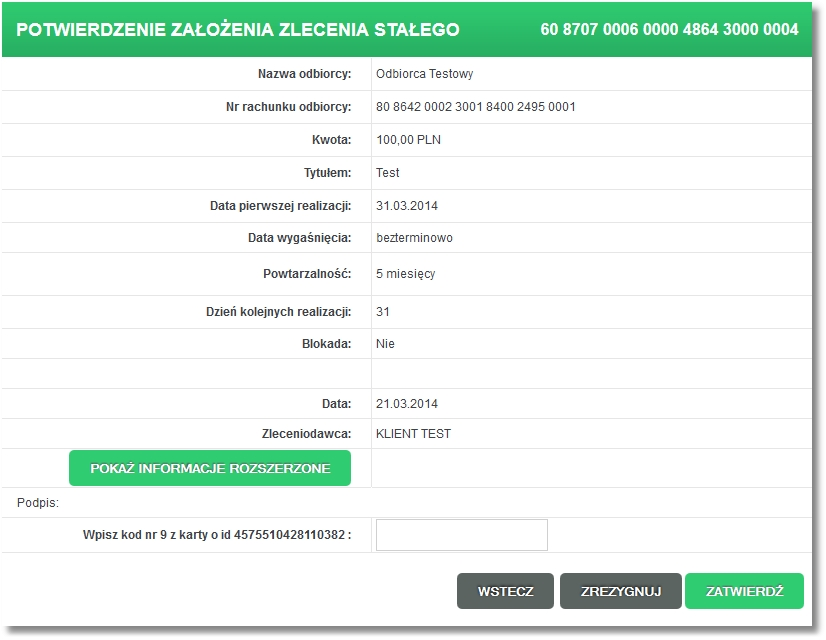Click the Wpisz kod nr 9 z karty label
The image size is (826, 640).
click(217, 535)
